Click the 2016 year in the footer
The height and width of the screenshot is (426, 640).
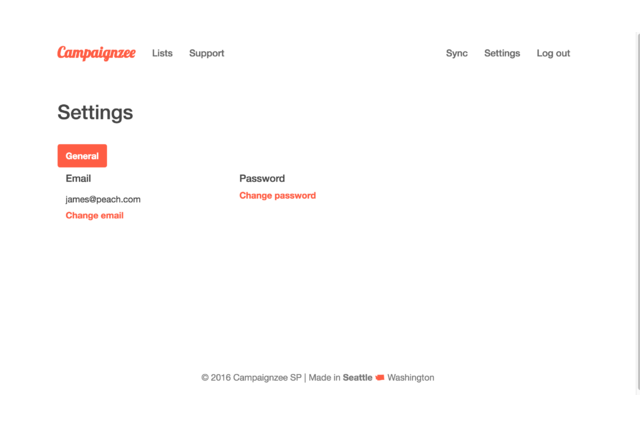(221, 378)
